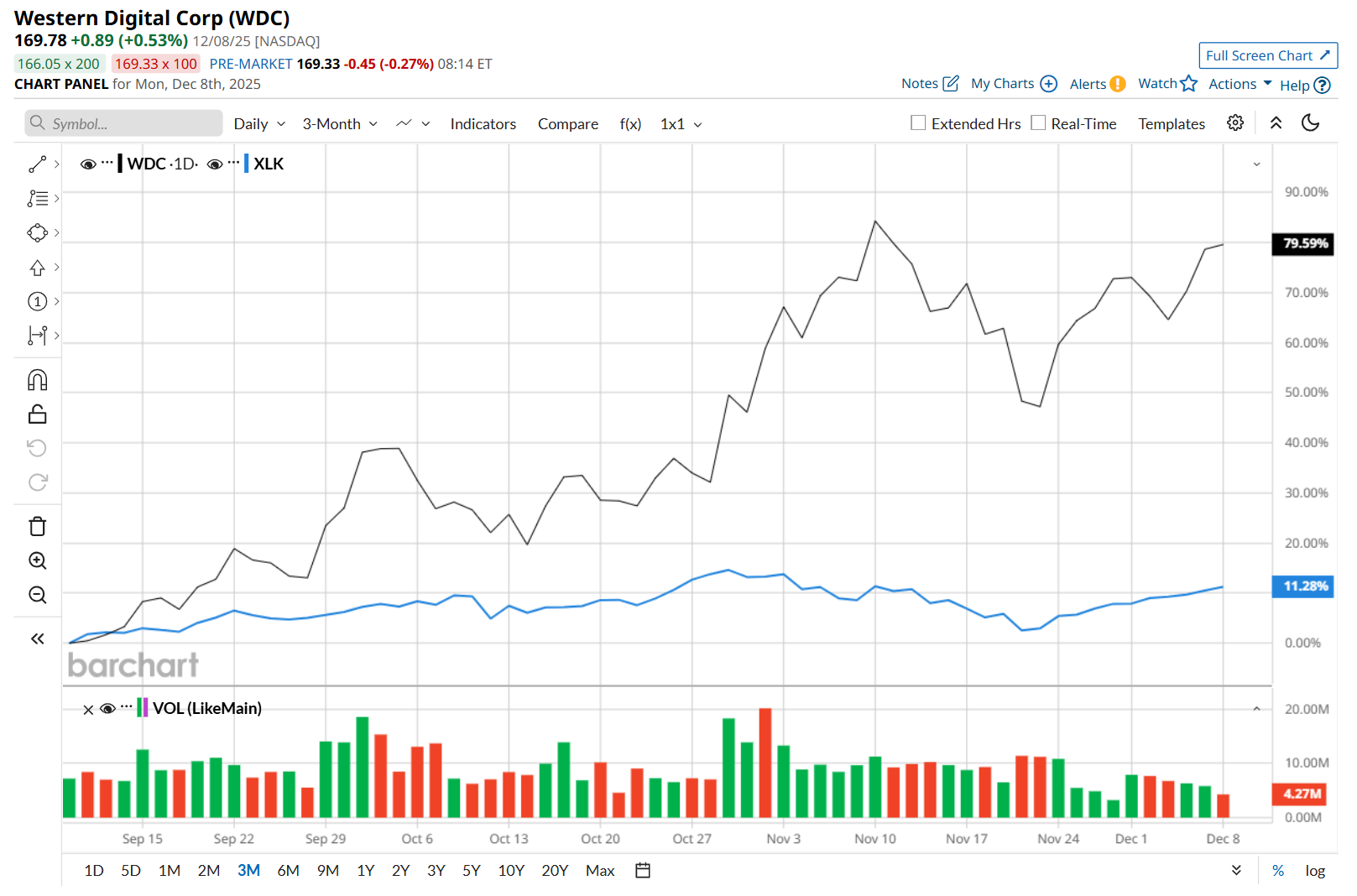Open the numbered annotation tool
The height and width of the screenshot is (896, 1357).
(37, 301)
